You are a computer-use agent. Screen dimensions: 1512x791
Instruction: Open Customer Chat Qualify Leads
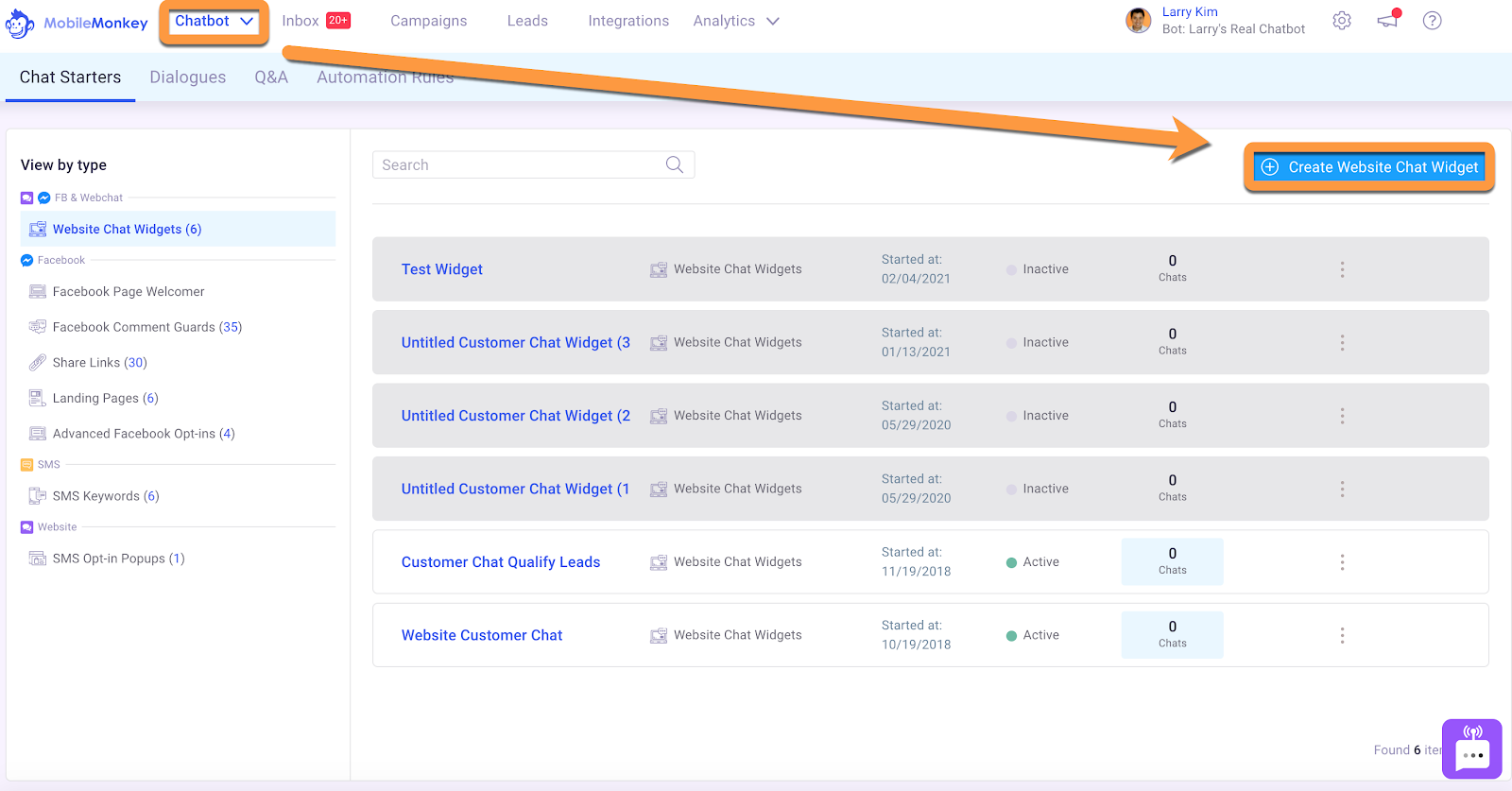click(x=501, y=562)
